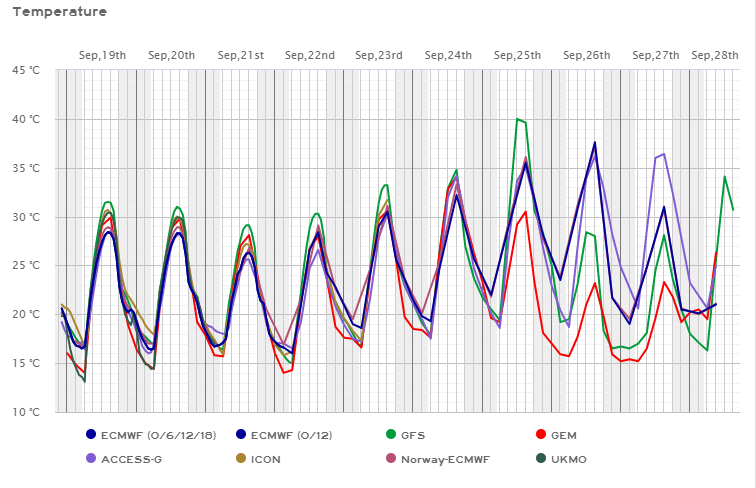The image size is (756, 488).
Task: Click the green GFS legend dot
Action: tap(391, 434)
